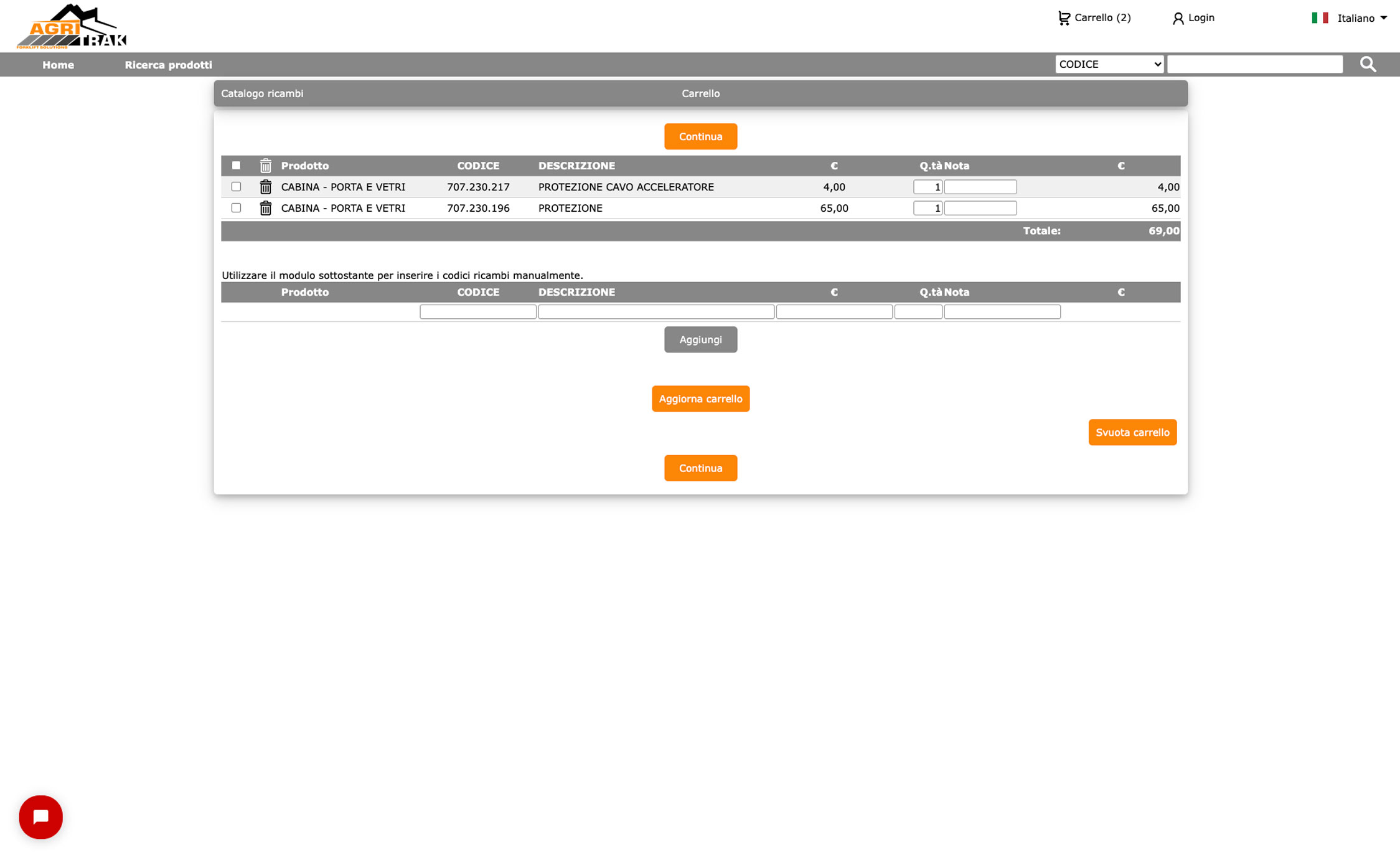1400x855 pixels.
Task: Click Catalogo ricambi breadcrumb
Action: (262, 93)
